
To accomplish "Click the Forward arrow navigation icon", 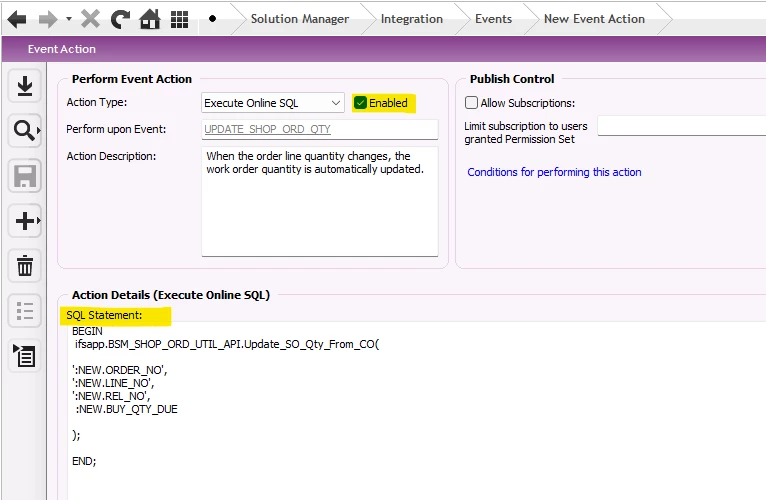I will (48, 20).
